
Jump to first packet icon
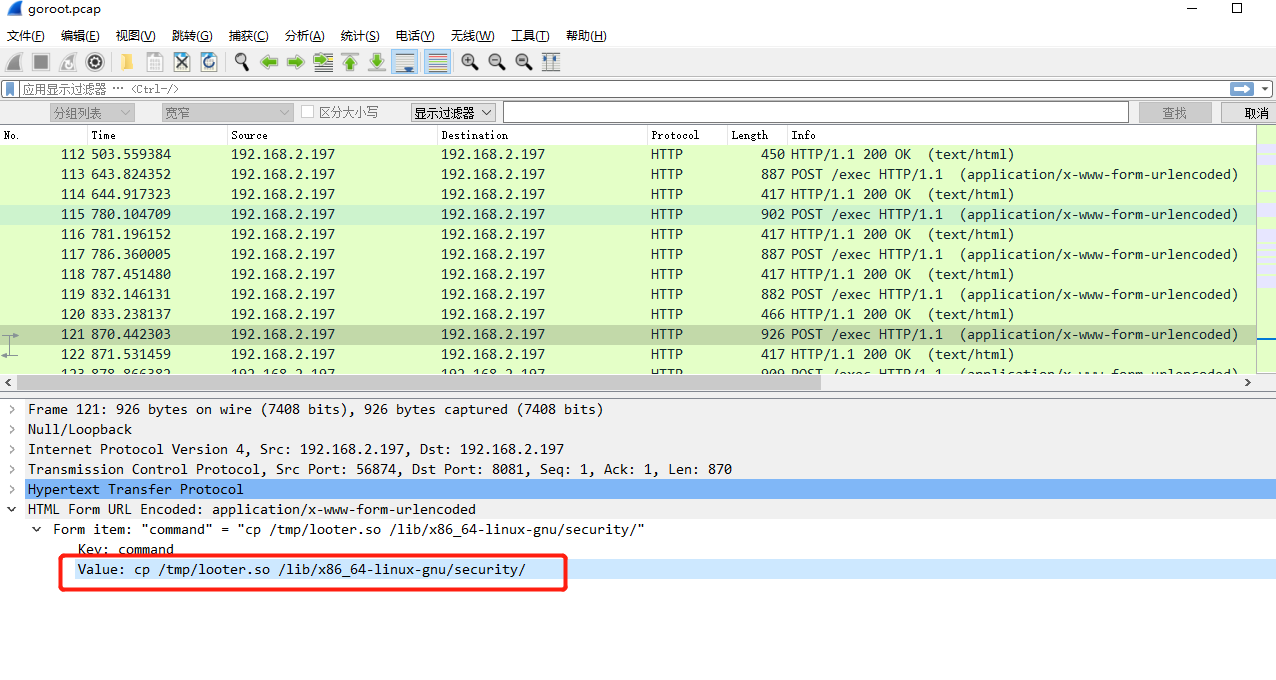[x=350, y=62]
